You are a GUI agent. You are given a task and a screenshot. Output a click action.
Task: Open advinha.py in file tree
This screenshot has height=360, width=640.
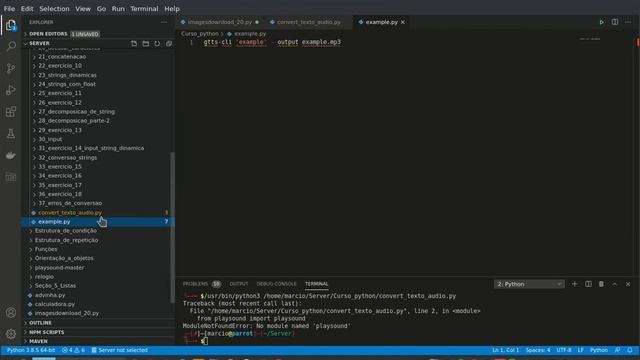pos(50,295)
